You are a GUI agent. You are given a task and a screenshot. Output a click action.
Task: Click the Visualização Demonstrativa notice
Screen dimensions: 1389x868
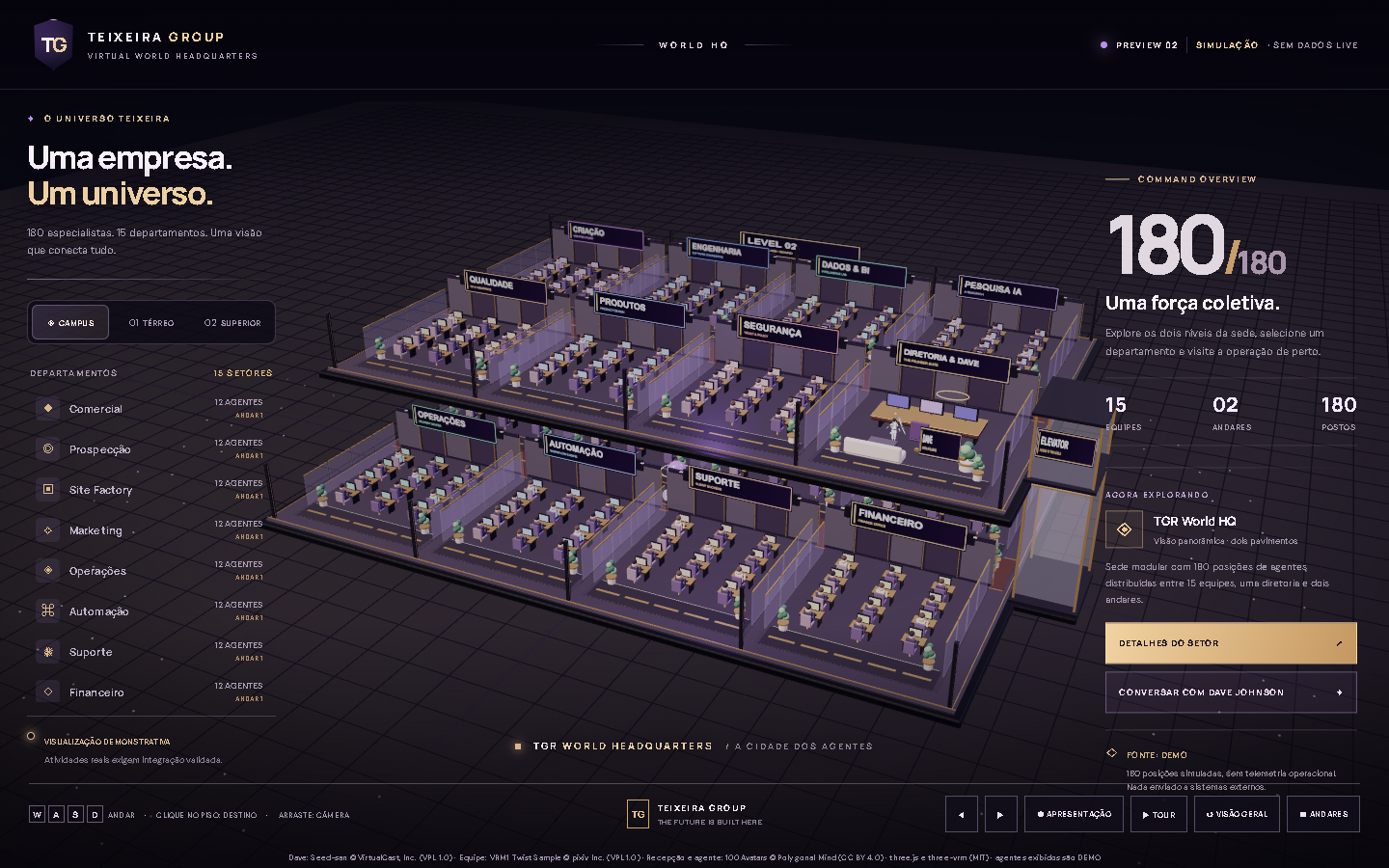(x=107, y=742)
